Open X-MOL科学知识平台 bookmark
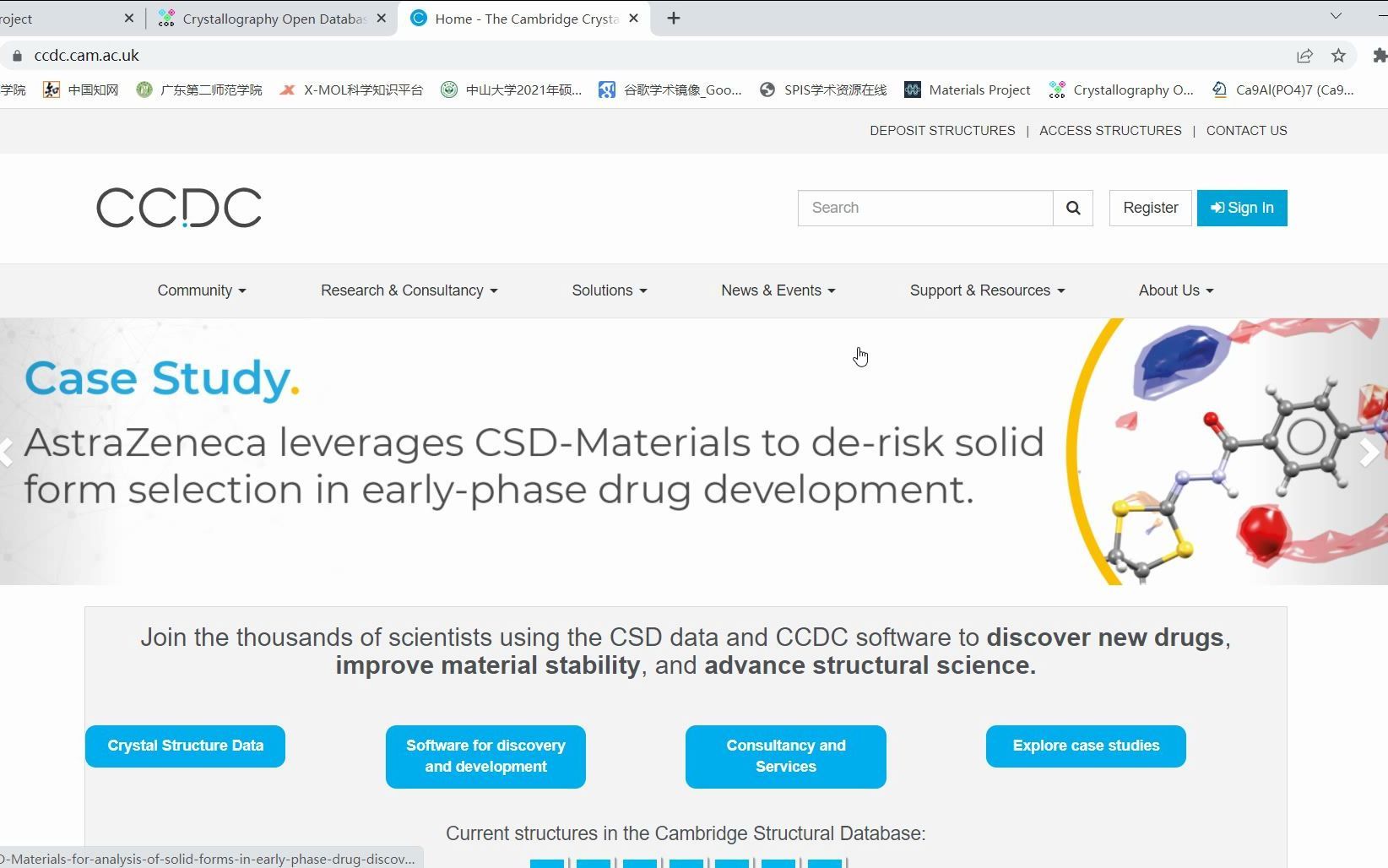 coord(351,90)
